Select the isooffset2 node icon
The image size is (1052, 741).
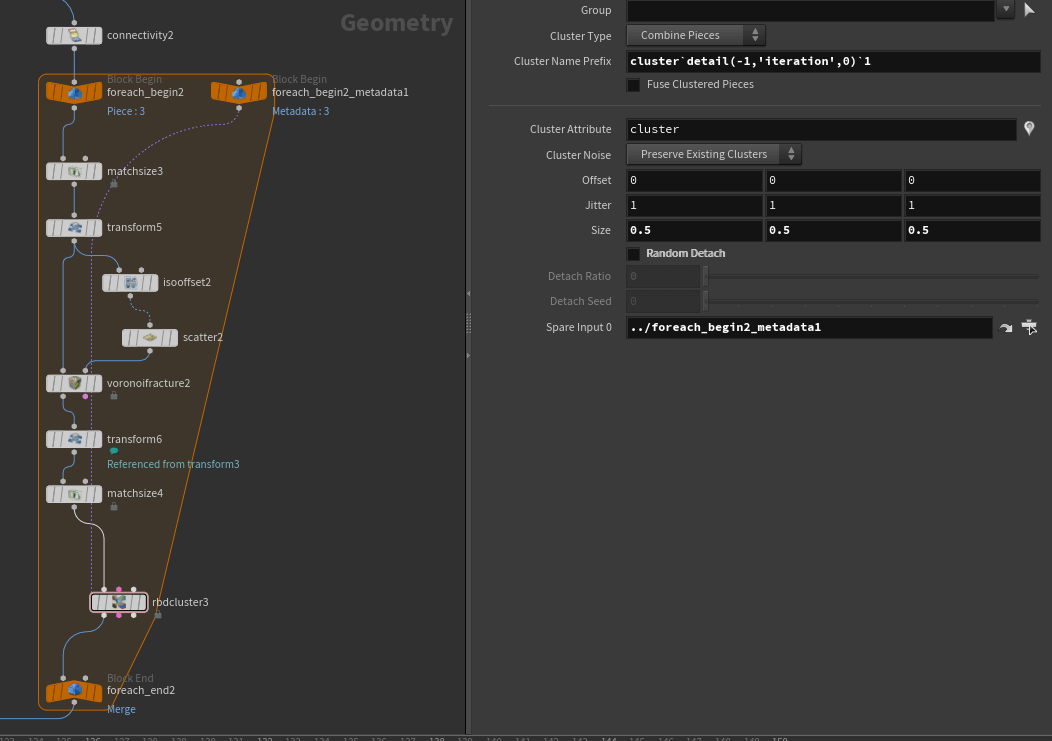(130, 283)
